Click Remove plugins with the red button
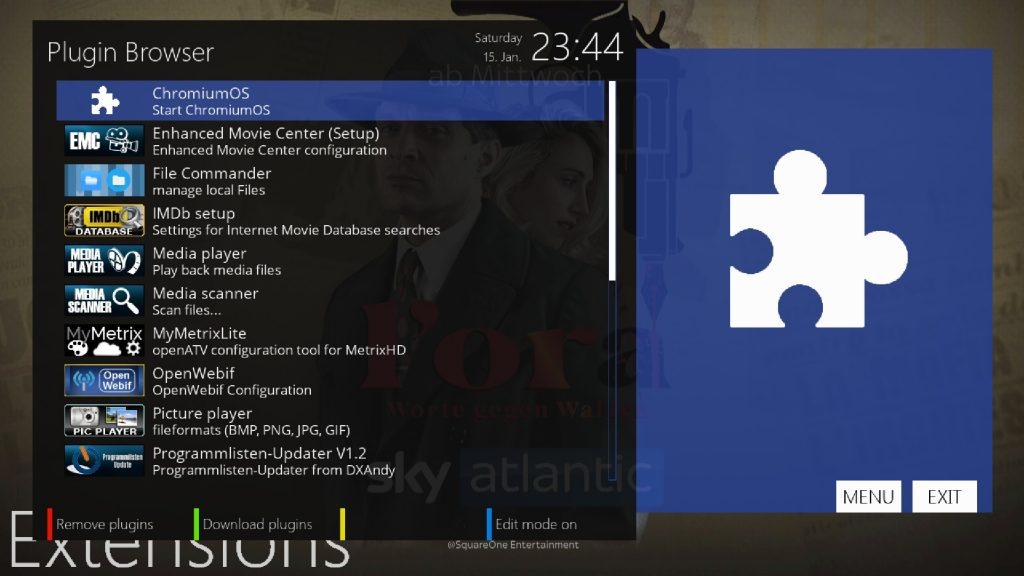This screenshot has width=1024, height=576. (104, 523)
